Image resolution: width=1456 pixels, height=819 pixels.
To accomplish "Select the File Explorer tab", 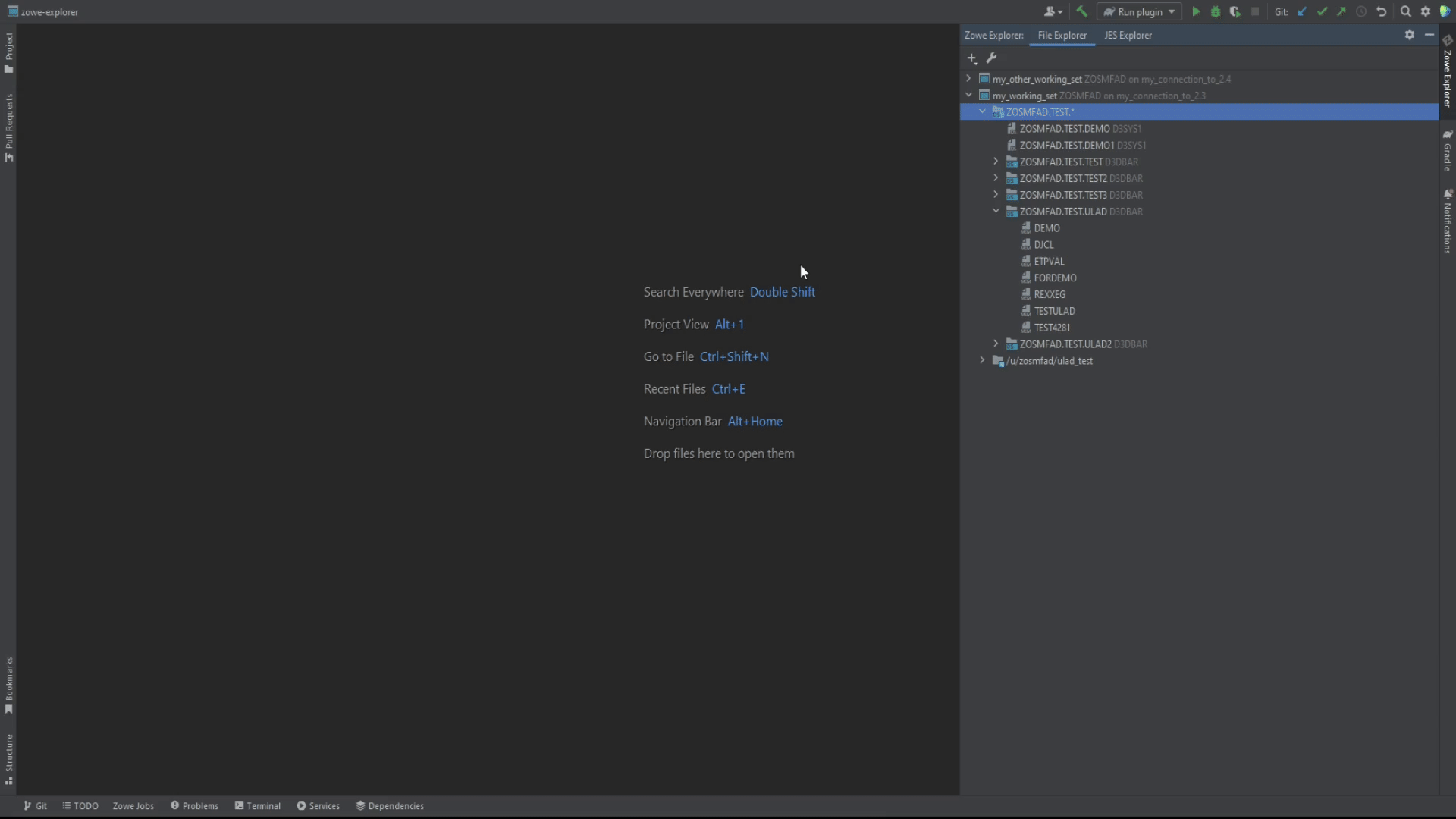I will (1062, 36).
